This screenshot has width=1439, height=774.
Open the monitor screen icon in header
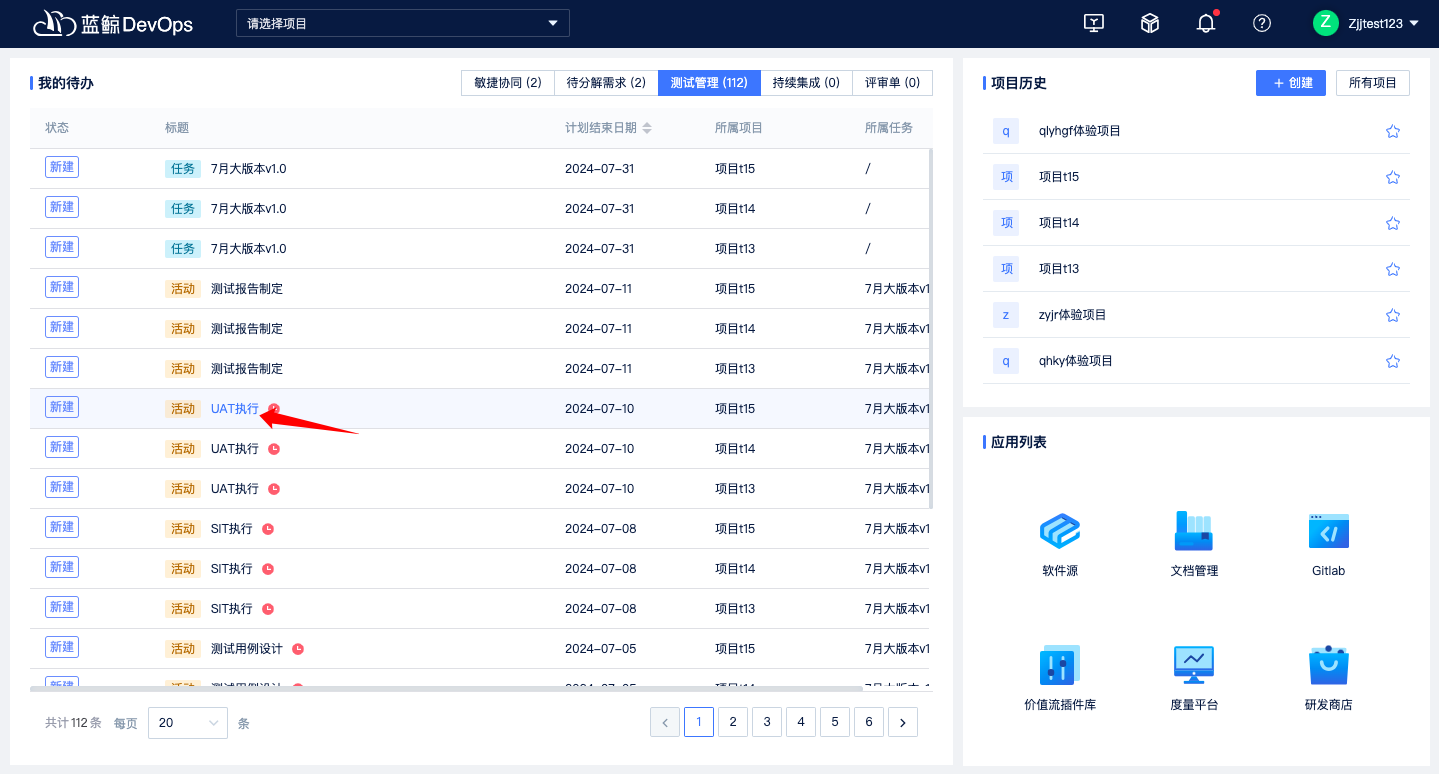pos(1094,23)
